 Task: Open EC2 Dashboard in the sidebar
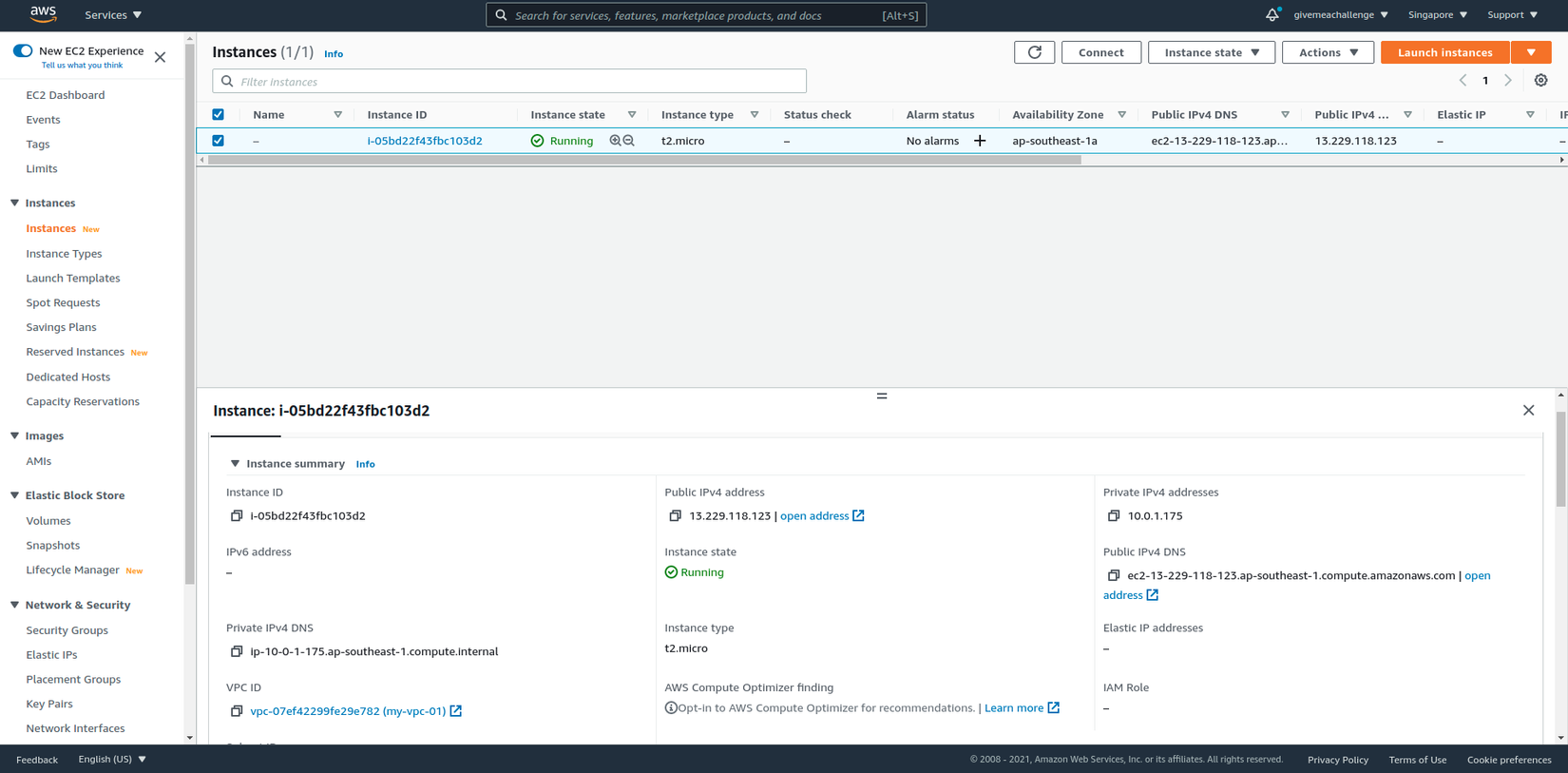coord(66,95)
